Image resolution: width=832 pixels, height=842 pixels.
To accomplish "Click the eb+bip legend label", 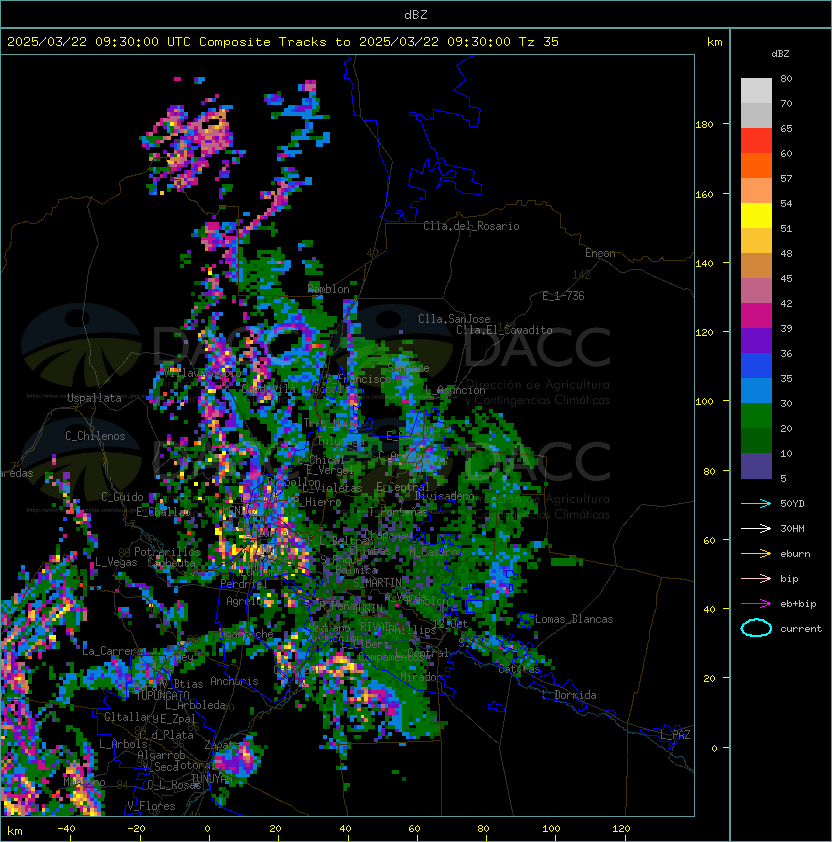I will pos(798,604).
